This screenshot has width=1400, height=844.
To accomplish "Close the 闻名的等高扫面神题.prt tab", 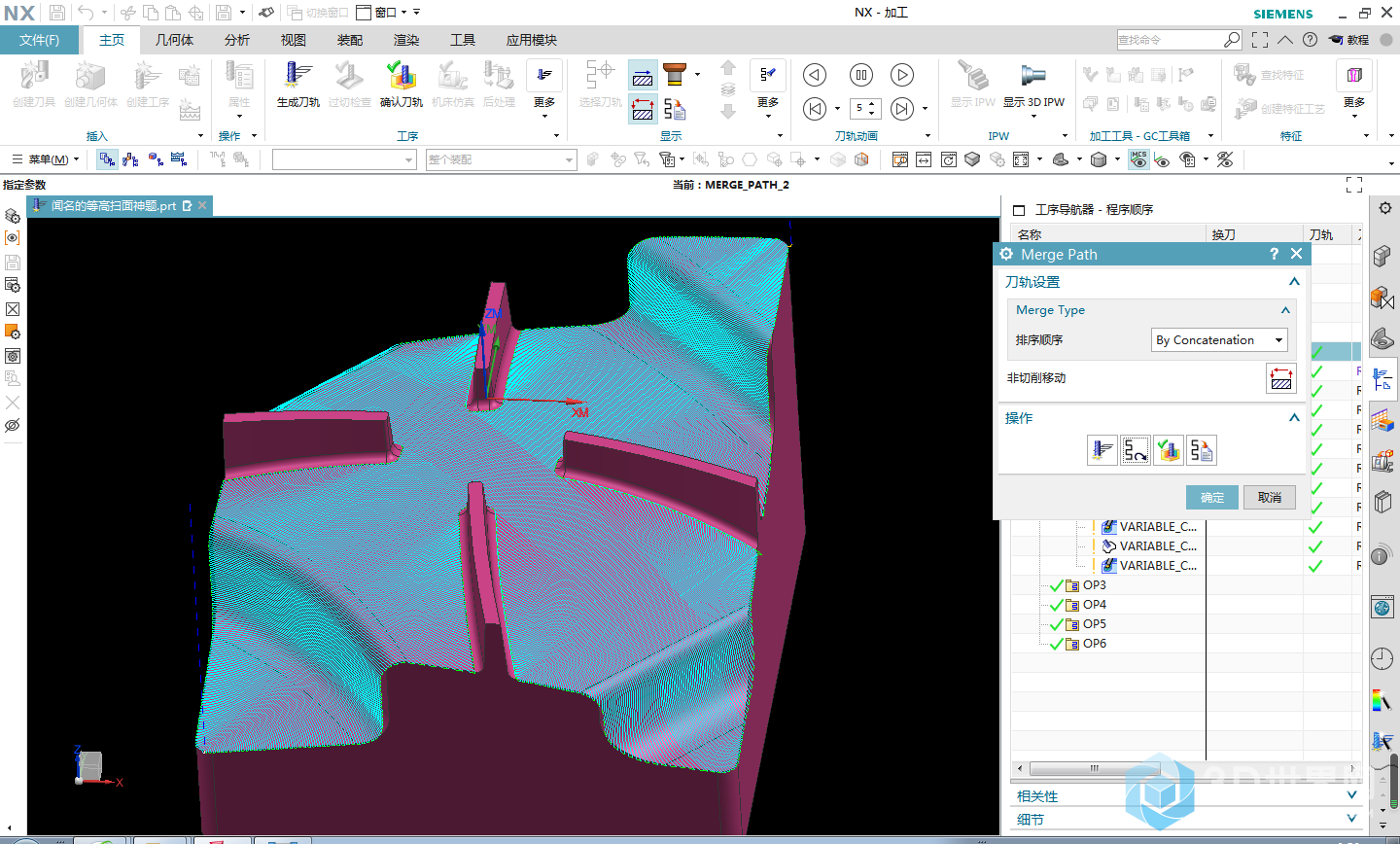I will pos(202,205).
